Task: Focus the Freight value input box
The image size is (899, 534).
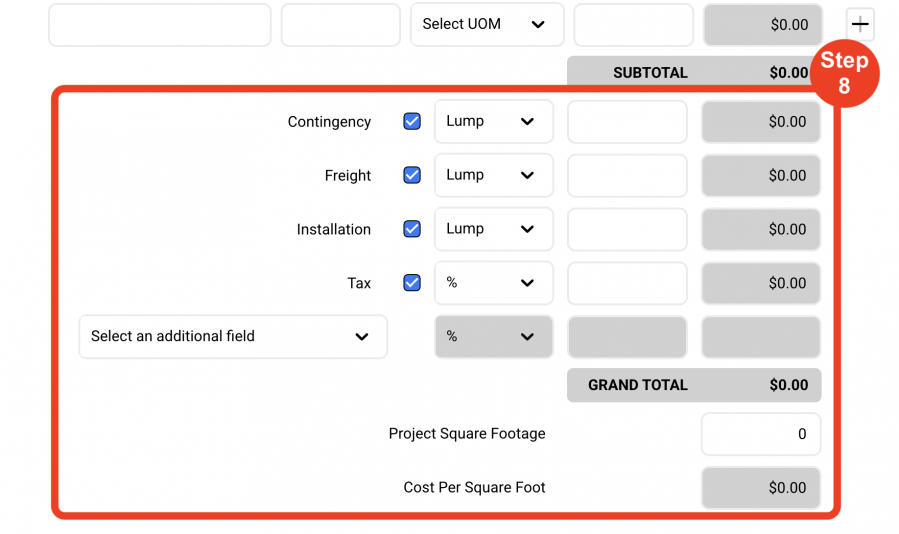Action: click(627, 175)
